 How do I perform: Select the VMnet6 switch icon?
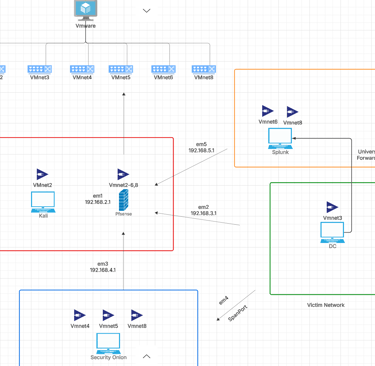[163, 69]
